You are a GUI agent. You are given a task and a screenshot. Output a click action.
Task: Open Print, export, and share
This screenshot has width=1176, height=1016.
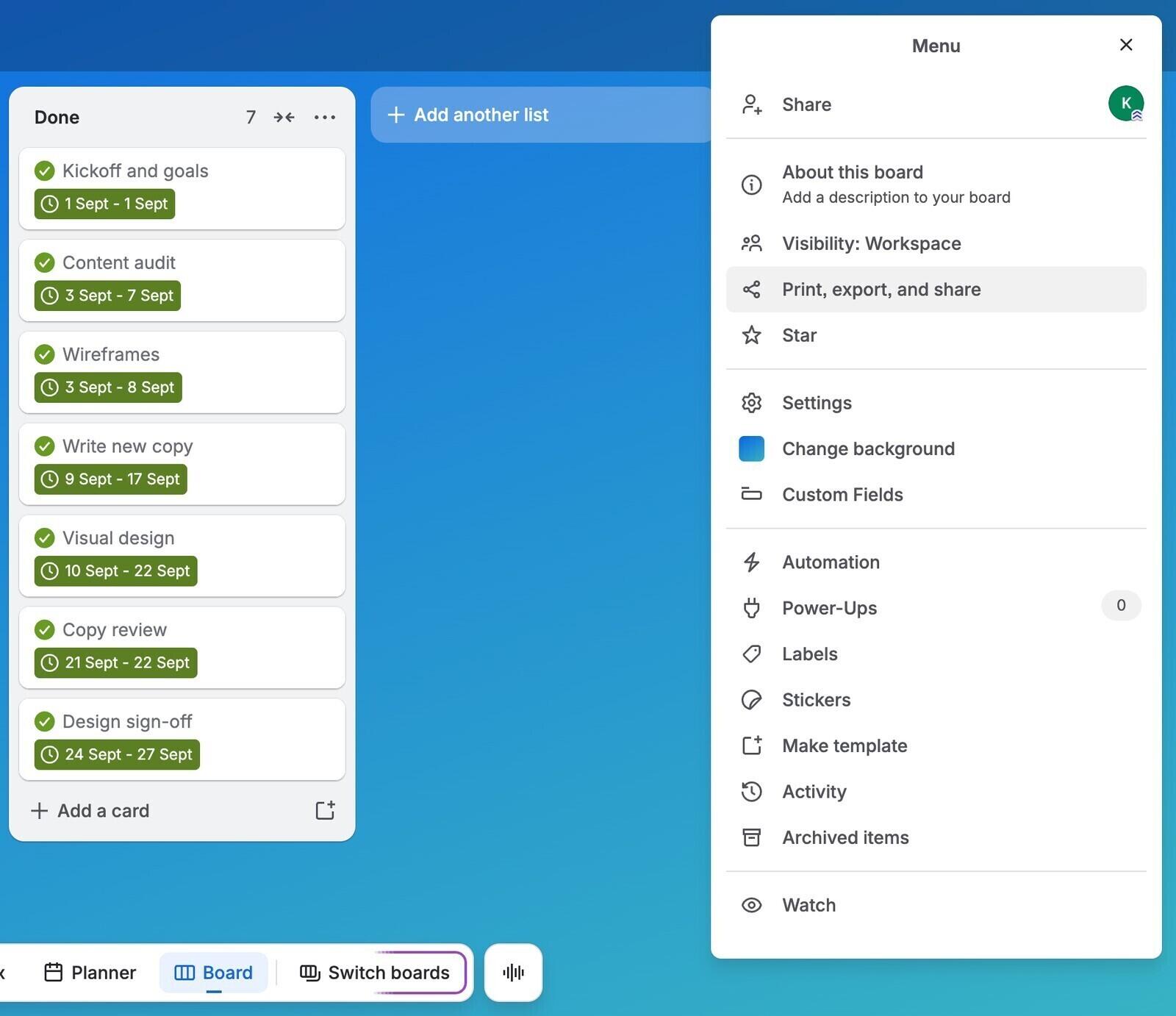[x=936, y=290]
